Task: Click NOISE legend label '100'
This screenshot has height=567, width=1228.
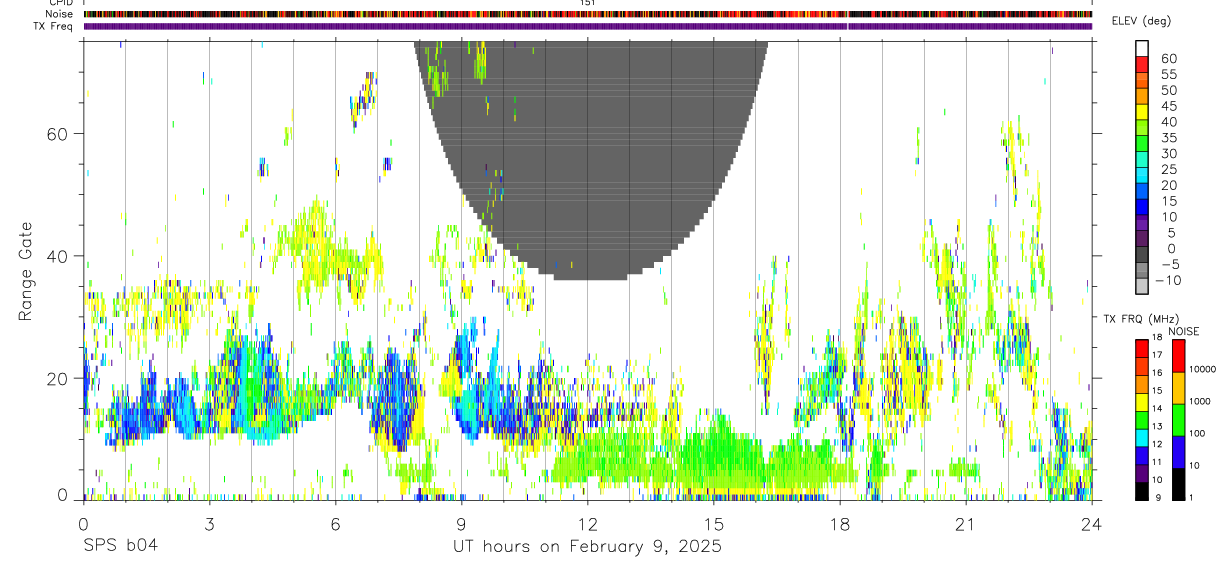Action: tap(1195, 434)
